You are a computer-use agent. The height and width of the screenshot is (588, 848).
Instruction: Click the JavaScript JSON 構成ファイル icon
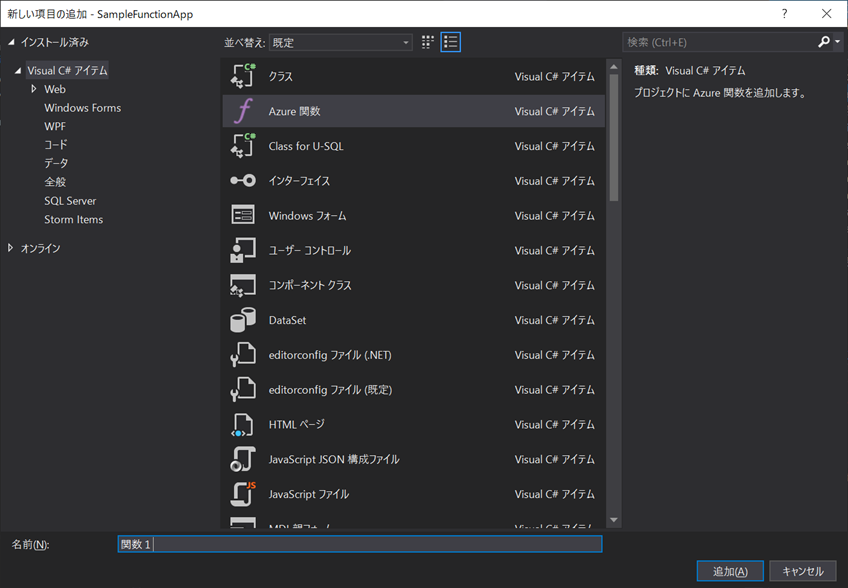(x=243, y=459)
